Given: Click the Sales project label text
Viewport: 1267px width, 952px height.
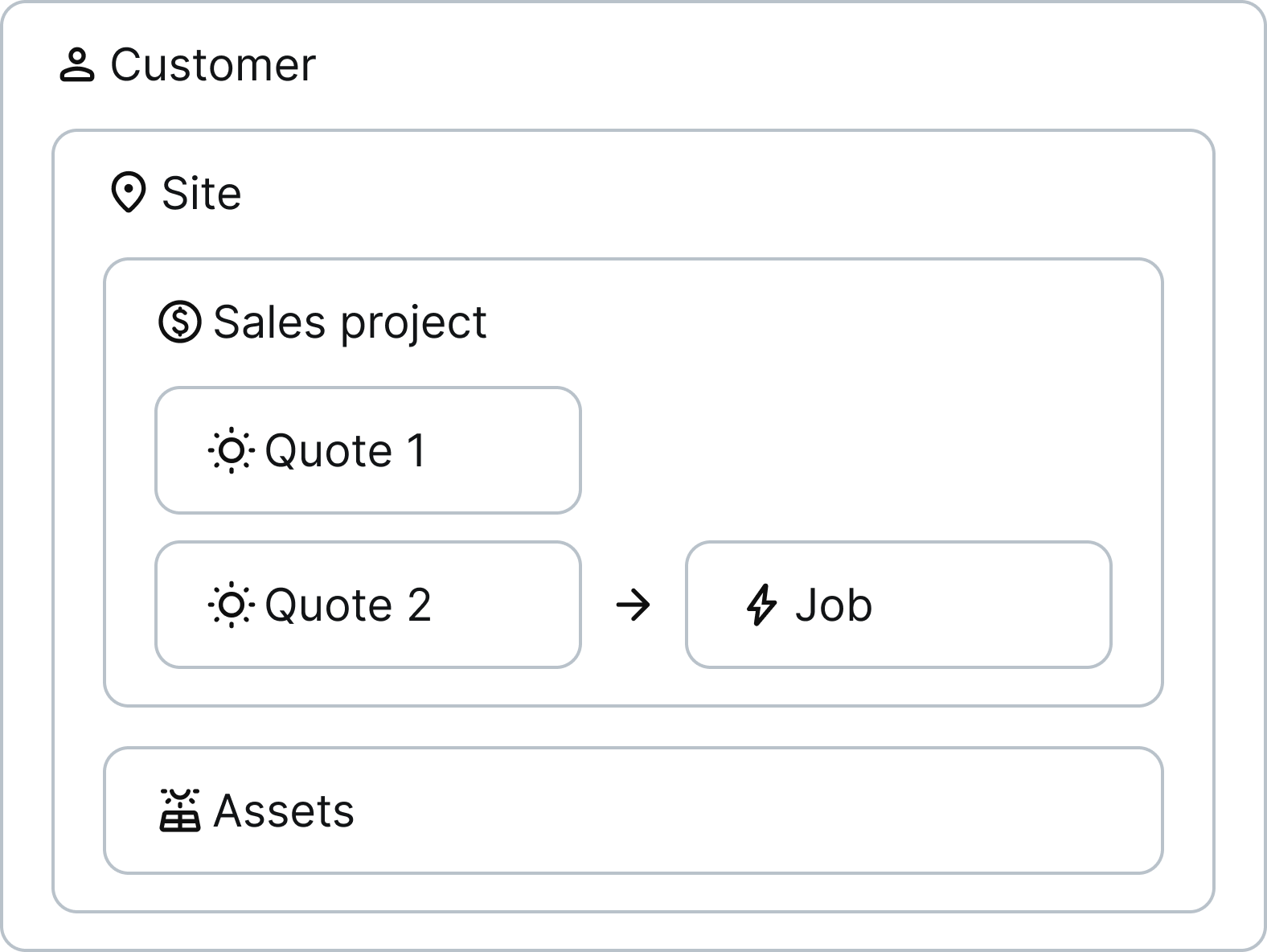Looking at the screenshot, I should click(x=350, y=322).
